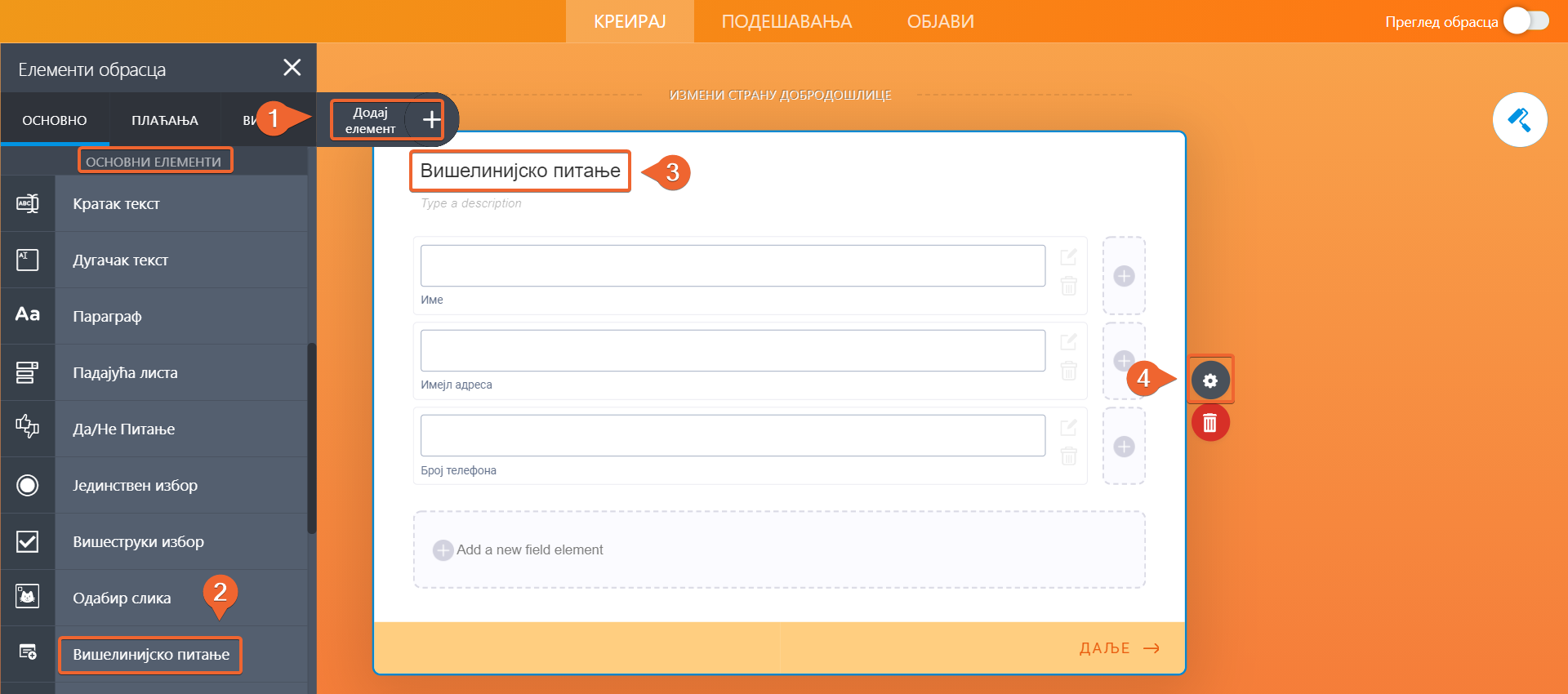Click the Имејл адреса input field
1568x694 pixels.
(x=733, y=350)
